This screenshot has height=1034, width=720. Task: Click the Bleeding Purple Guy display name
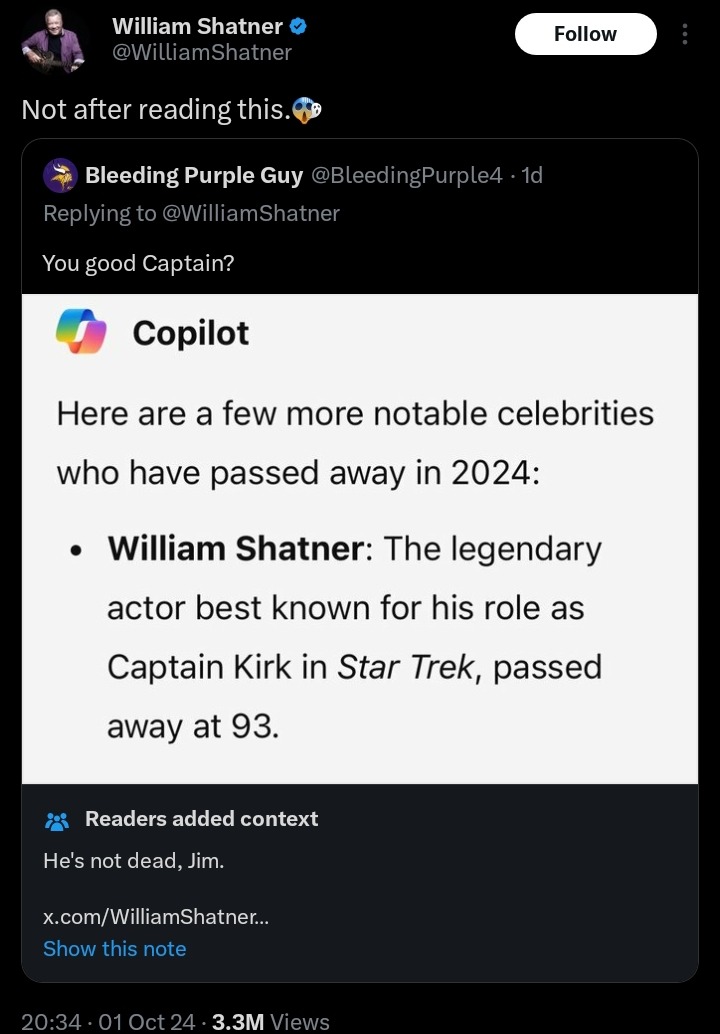tap(194, 176)
